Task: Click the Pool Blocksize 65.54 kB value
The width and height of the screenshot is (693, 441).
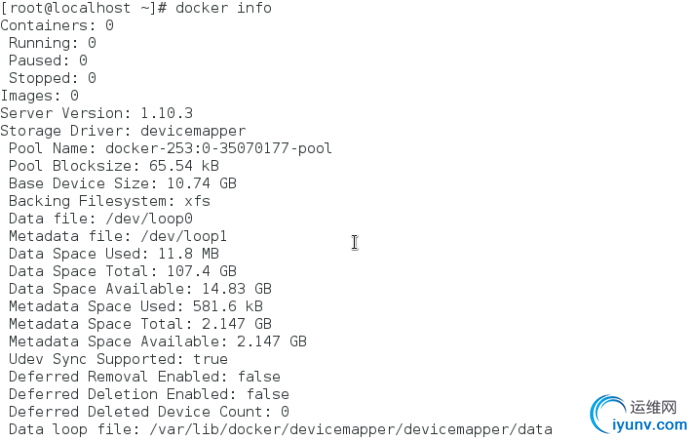Action: coord(184,166)
